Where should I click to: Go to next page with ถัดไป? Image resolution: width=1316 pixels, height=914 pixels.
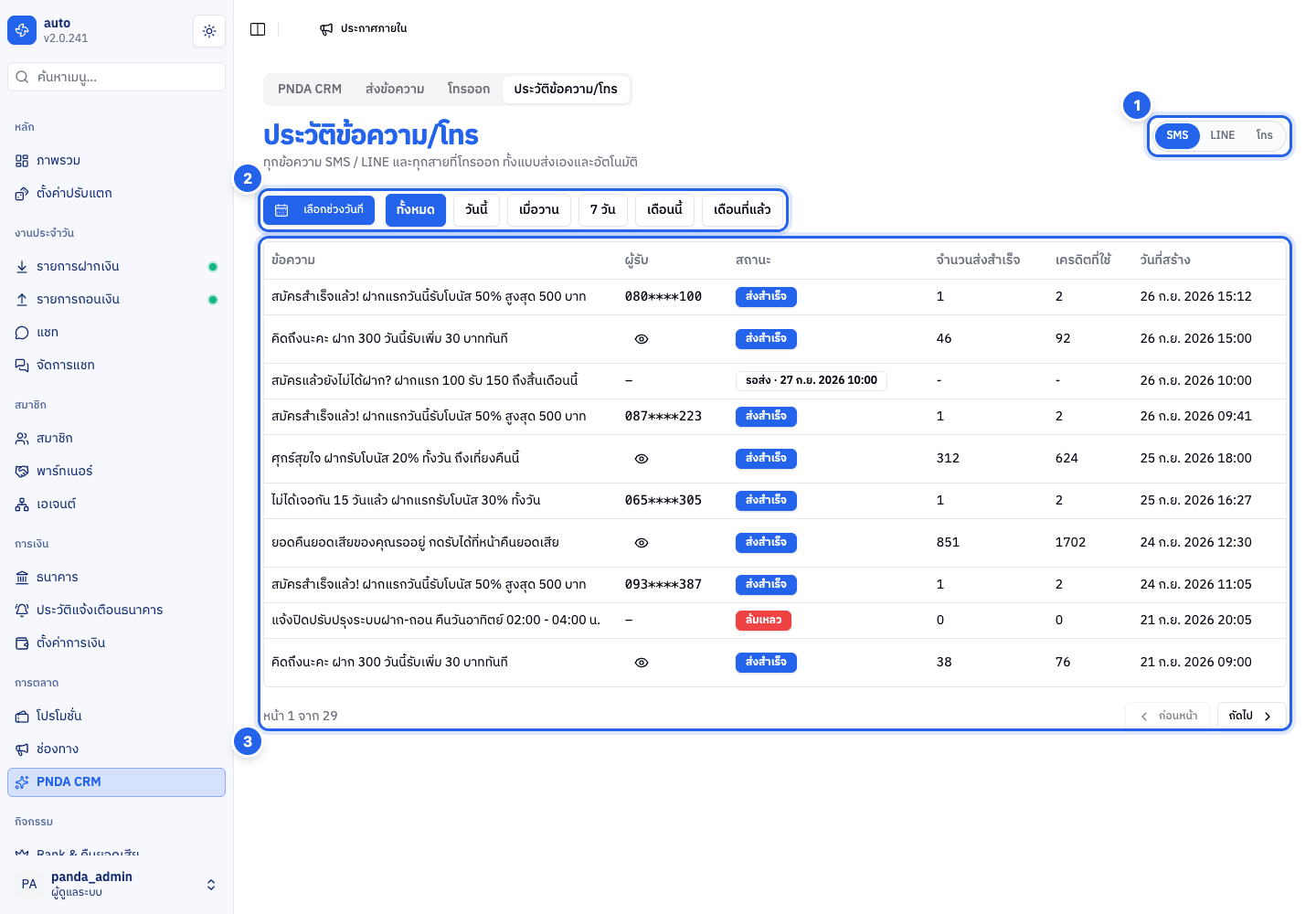(1251, 716)
